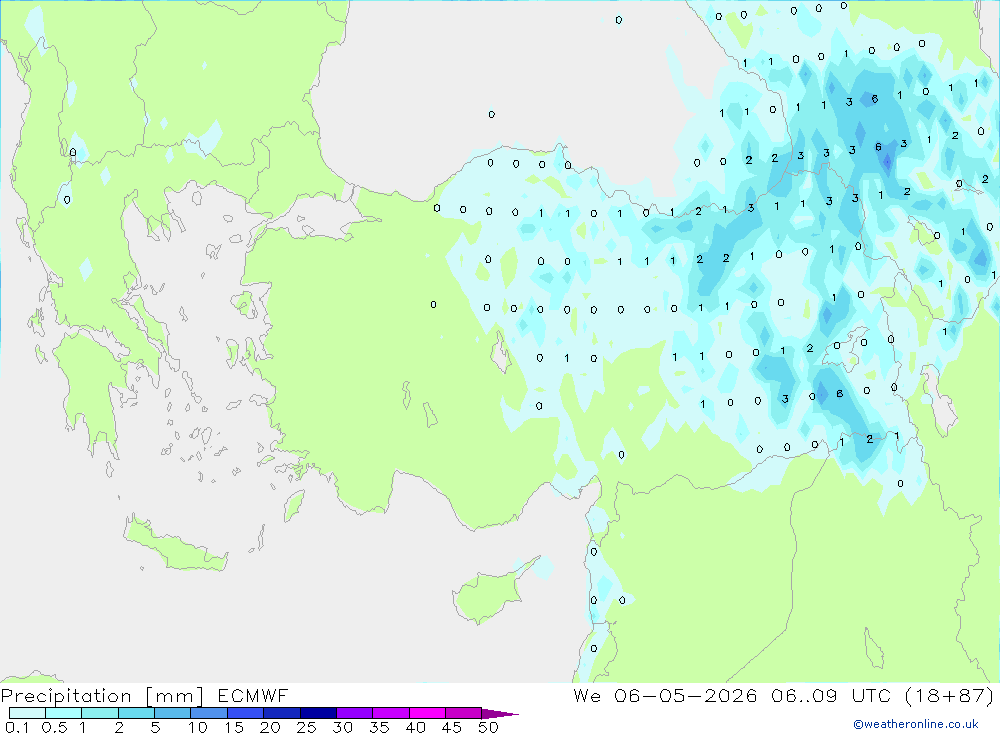1000x733 pixels.
Task: Select the "ECMWF" model label
Action: click(x=253, y=695)
